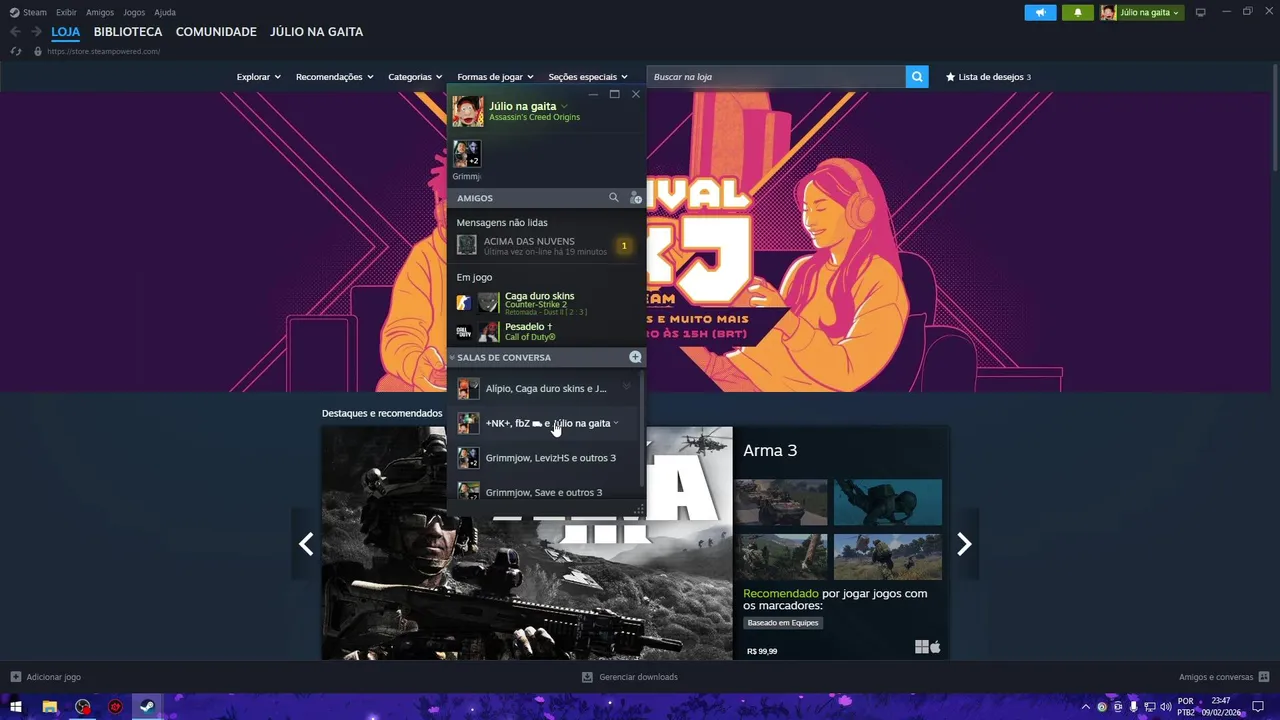This screenshot has width=1280, height=720.
Task: Open chat room Grimmjow, Save e outros
Action: click(x=541, y=490)
